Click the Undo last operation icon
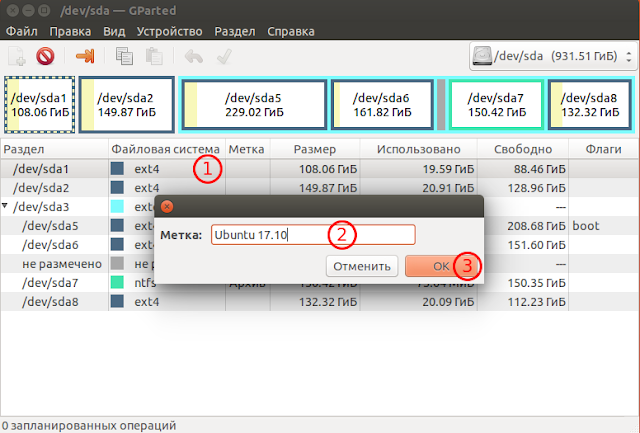 coord(193,56)
